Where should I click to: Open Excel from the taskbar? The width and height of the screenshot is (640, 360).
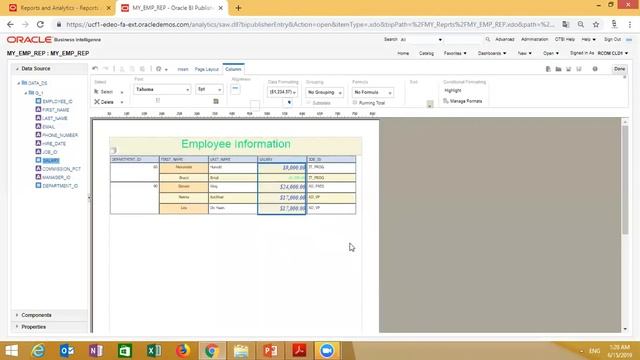[154, 351]
